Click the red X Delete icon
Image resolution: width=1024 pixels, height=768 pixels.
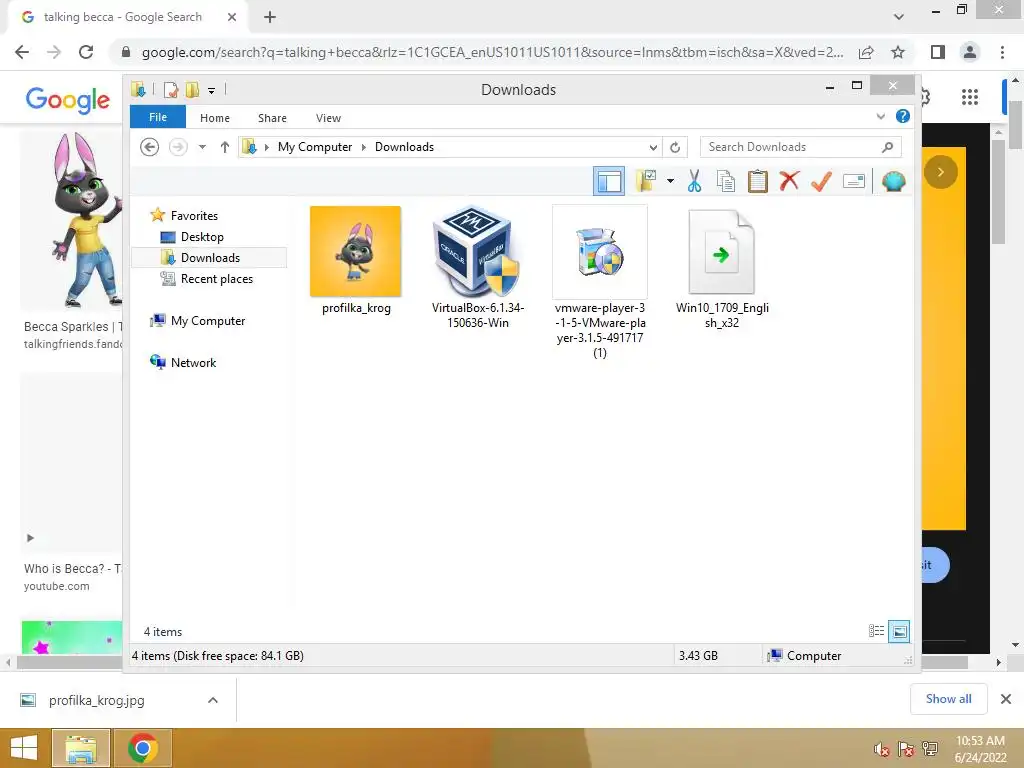790,180
